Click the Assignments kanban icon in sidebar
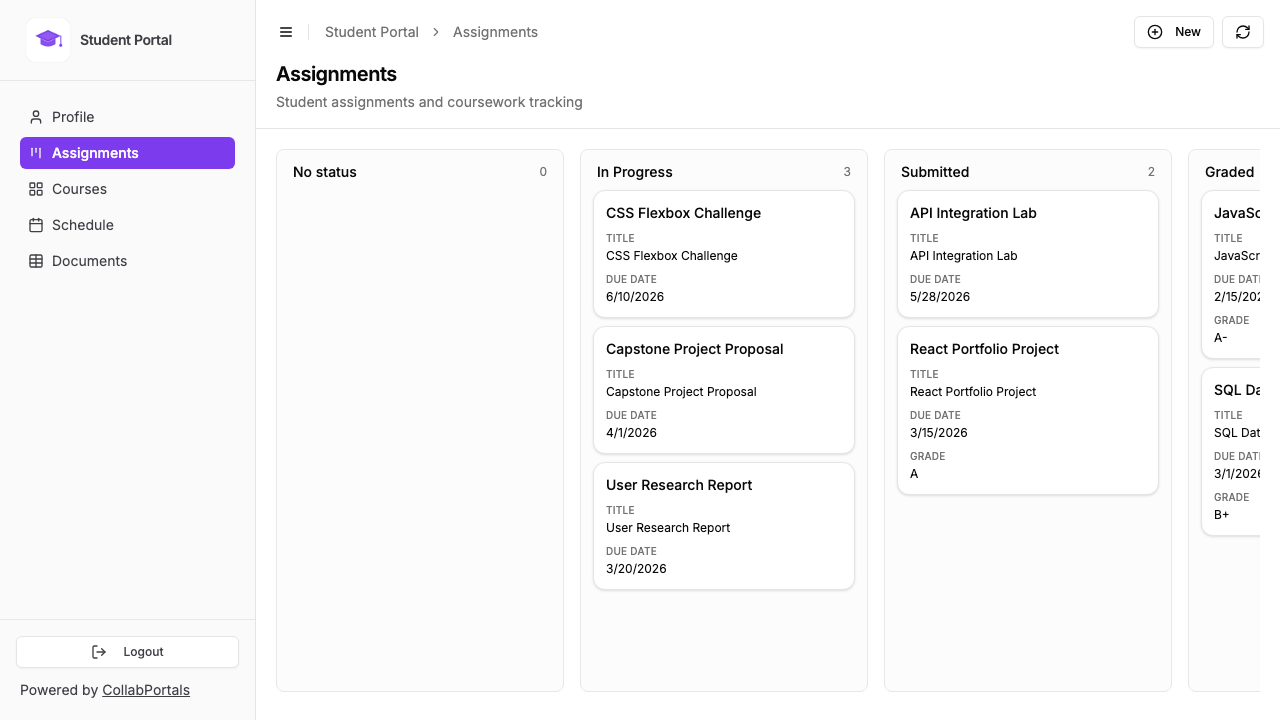1280x720 pixels. [x=36, y=153]
